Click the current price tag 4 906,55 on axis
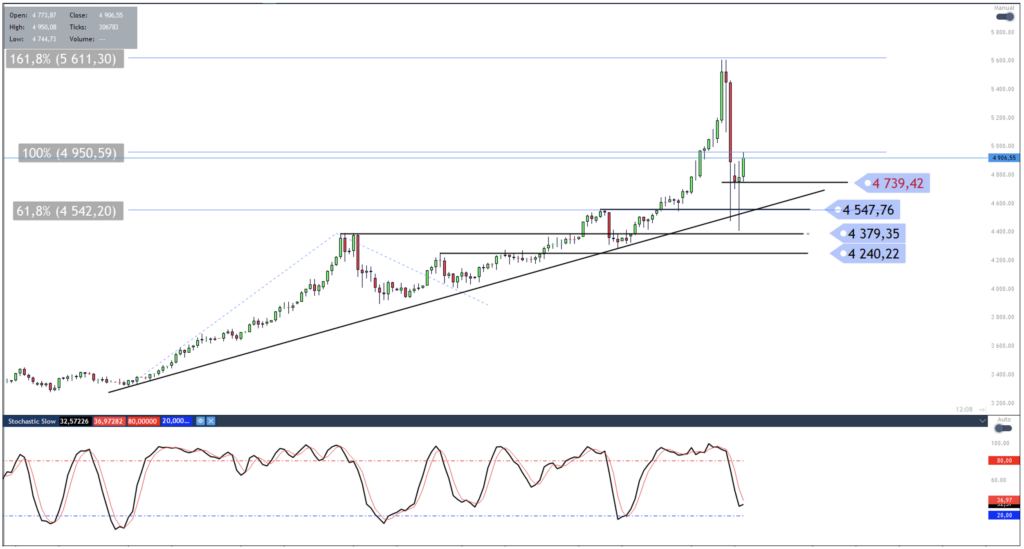This screenshot has height=549, width=1024. [x=1002, y=158]
